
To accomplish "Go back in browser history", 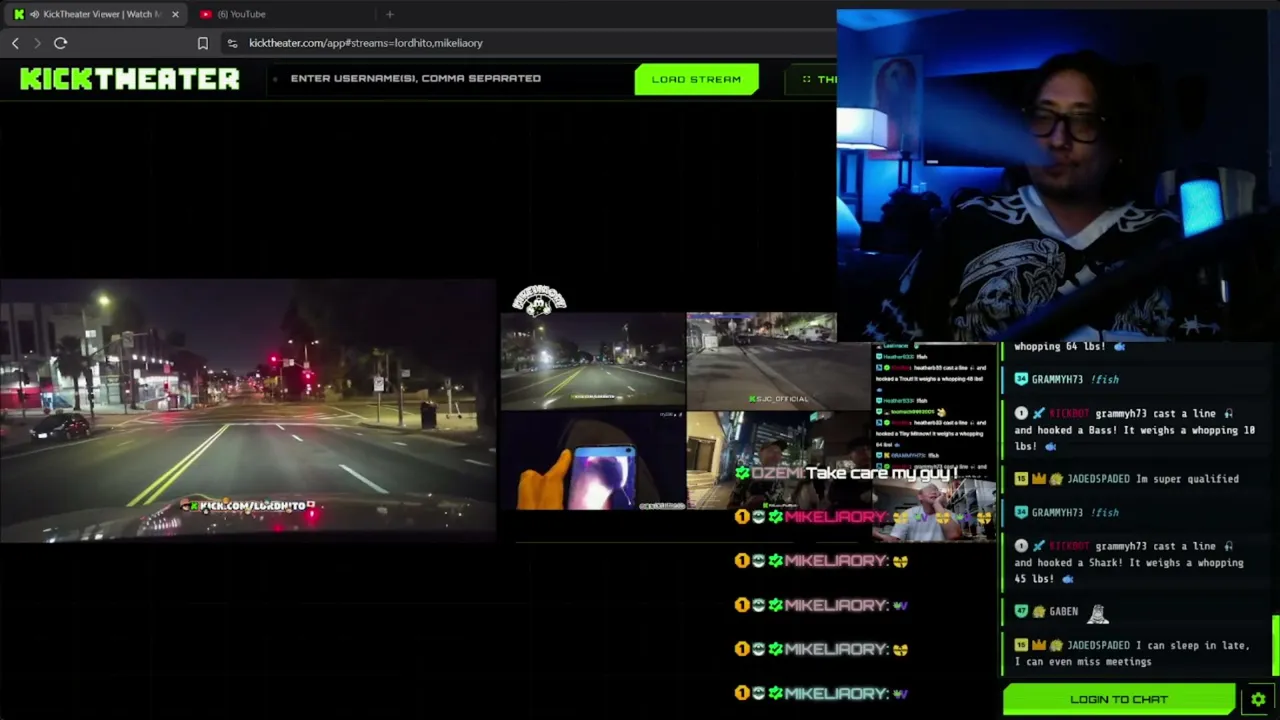I will (15, 43).
